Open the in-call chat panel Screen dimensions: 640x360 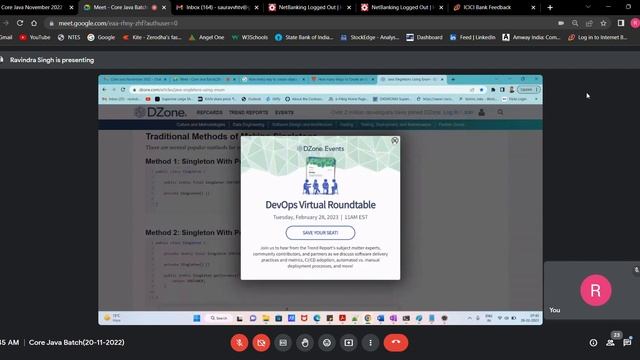click(x=627, y=343)
